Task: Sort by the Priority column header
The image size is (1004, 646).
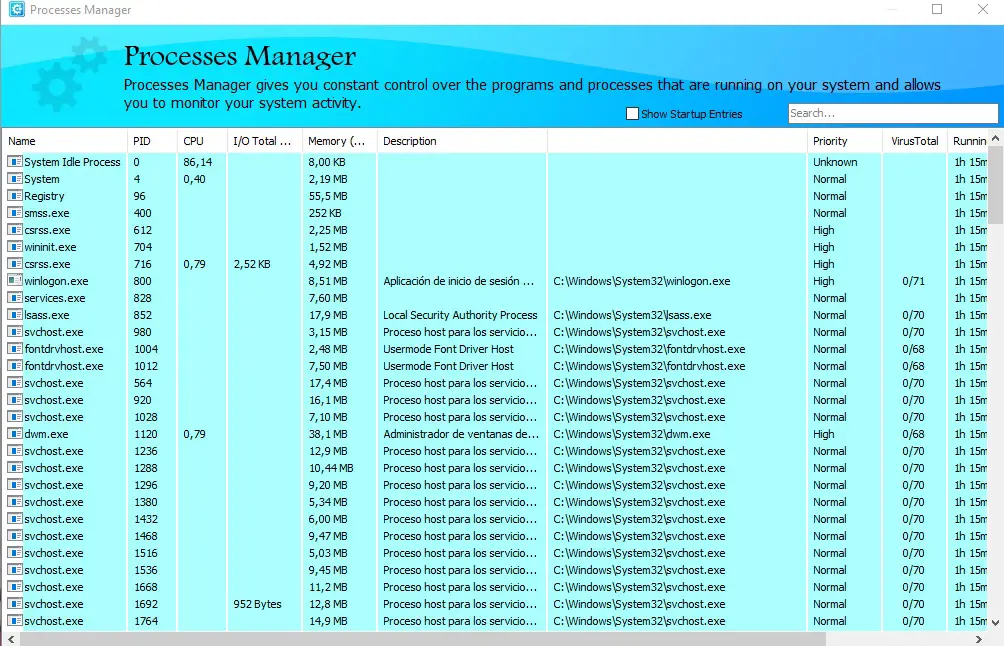Action: point(845,141)
